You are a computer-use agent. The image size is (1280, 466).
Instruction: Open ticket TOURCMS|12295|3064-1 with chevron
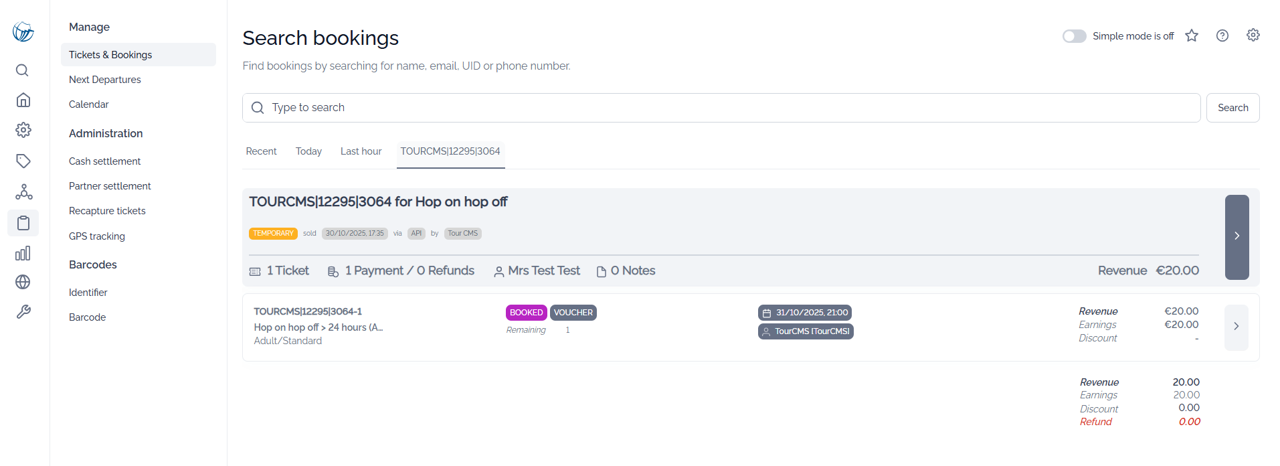tap(1237, 326)
